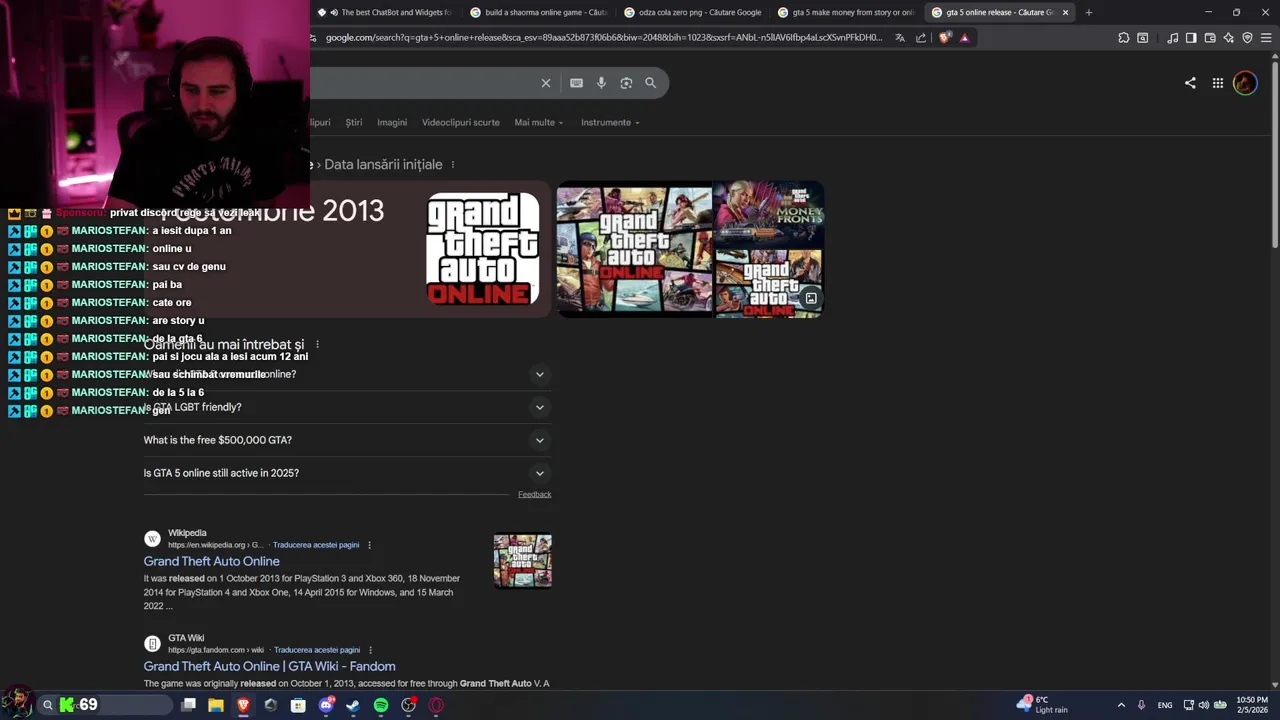Click GTA Wiki "Traducerea acestei pagini" link

317,650
